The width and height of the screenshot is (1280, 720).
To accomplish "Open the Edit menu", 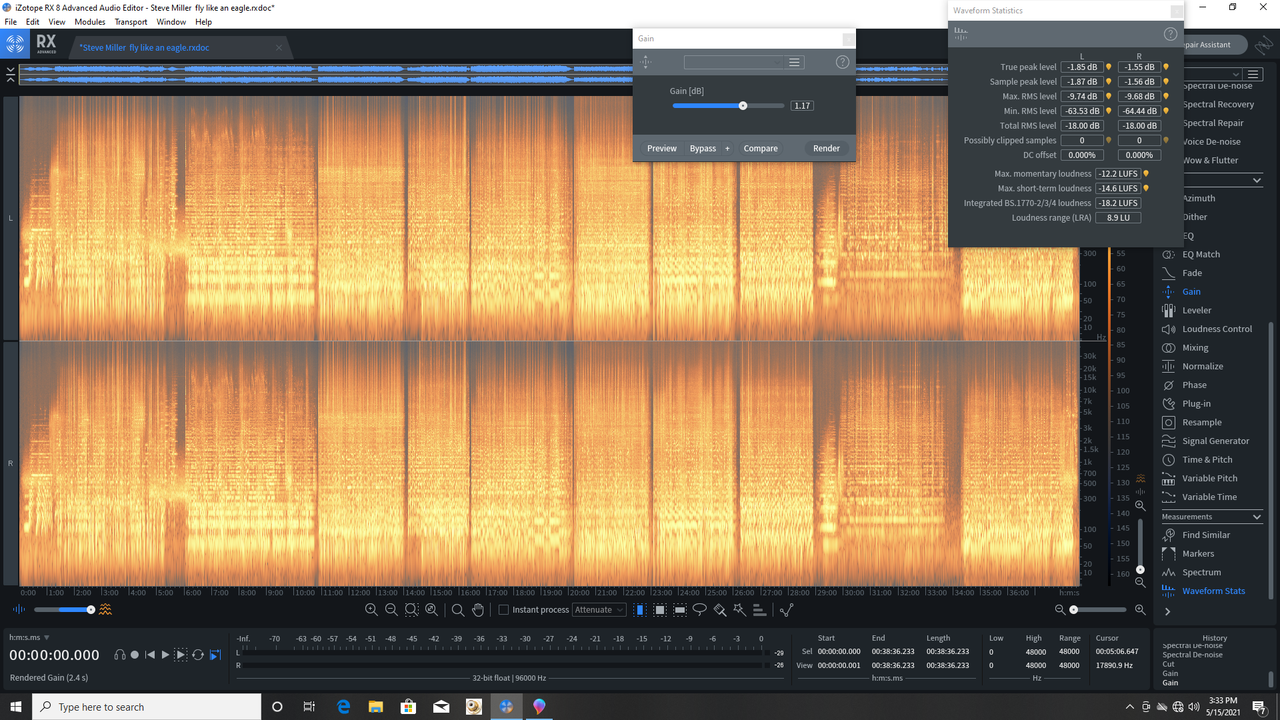I will (x=33, y=22).
